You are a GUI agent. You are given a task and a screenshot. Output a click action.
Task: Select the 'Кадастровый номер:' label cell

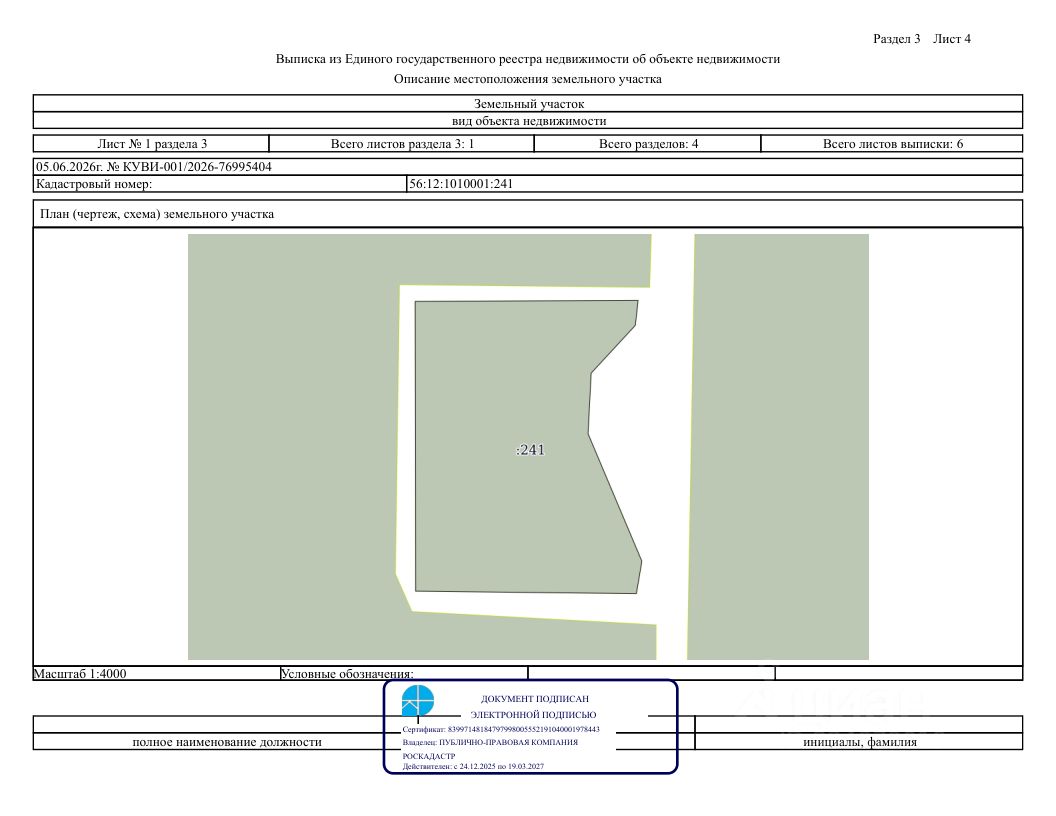pyautogui.click(x=220, y=184)
